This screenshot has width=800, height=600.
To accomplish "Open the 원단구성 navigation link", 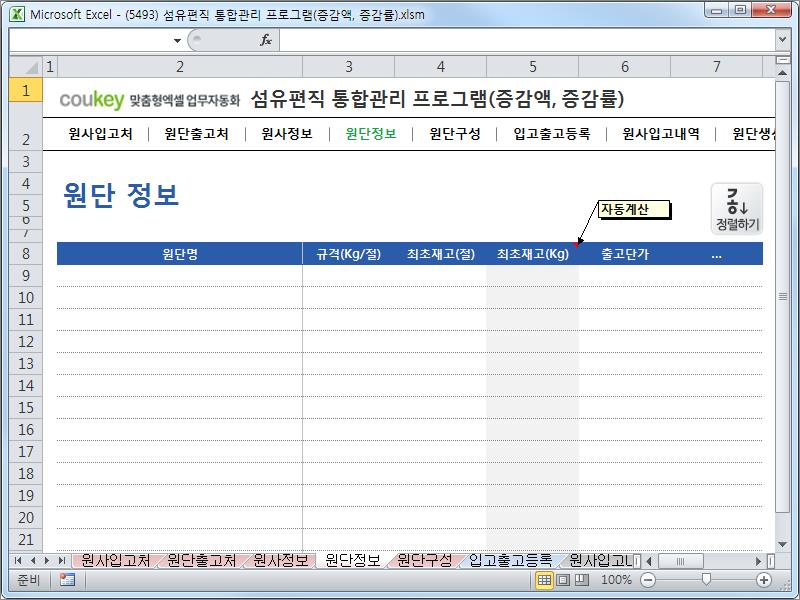I will pyautogui.click(x=455, y=134).
